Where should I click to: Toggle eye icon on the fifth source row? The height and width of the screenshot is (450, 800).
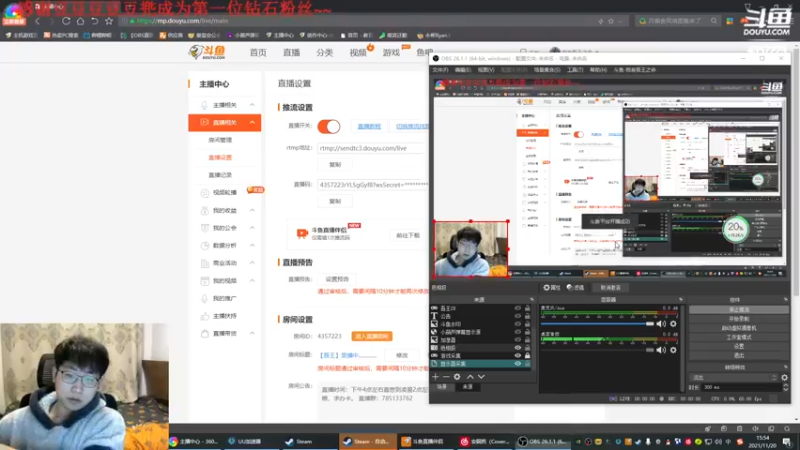pyautogui.click(x=517, y=340)
